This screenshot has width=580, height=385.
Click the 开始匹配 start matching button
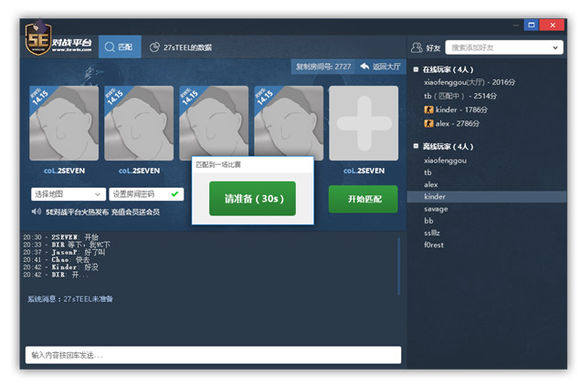coord(363,199)
